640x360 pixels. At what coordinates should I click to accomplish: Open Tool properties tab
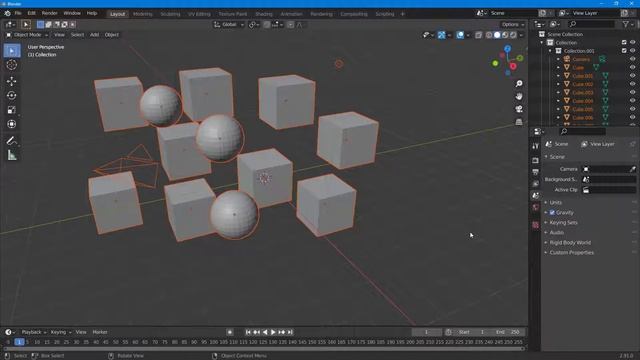point(536,146)
